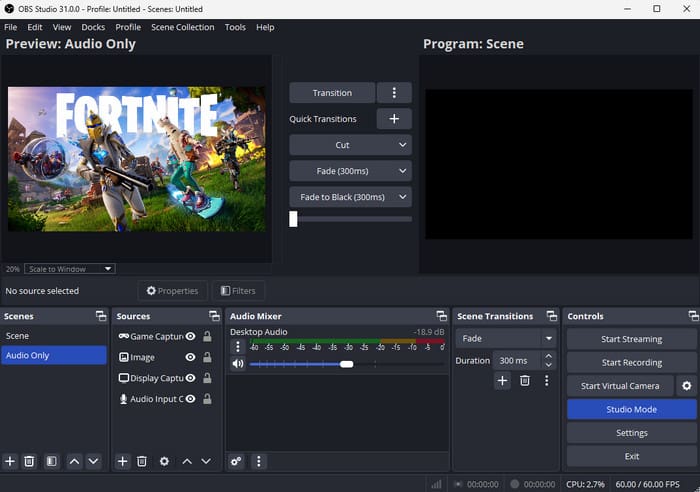Open the Profile menu

click(128, 27)
